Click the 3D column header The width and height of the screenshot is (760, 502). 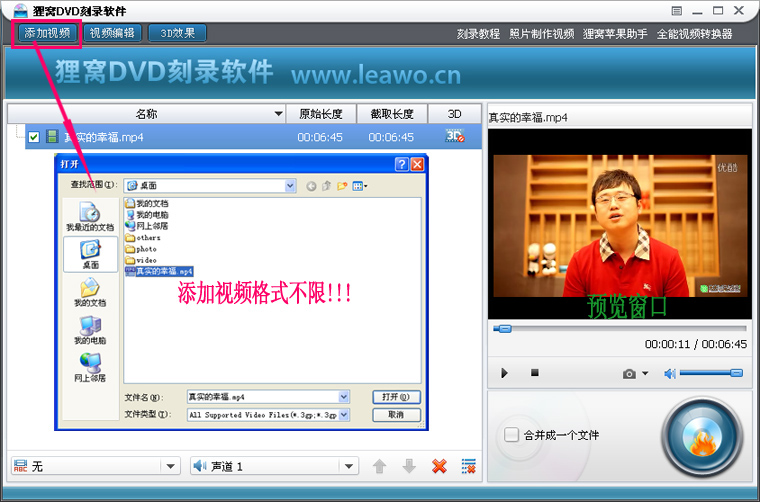point(454,114)
